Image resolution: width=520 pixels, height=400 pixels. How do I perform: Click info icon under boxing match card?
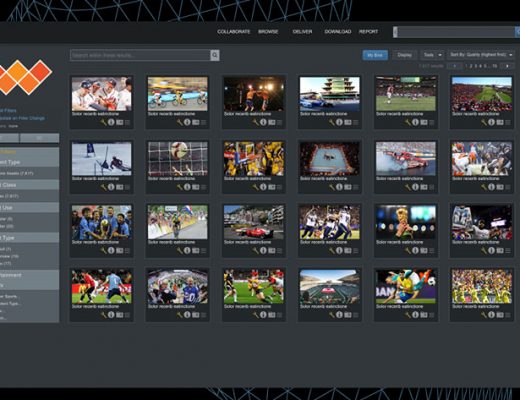coord(263,122)
